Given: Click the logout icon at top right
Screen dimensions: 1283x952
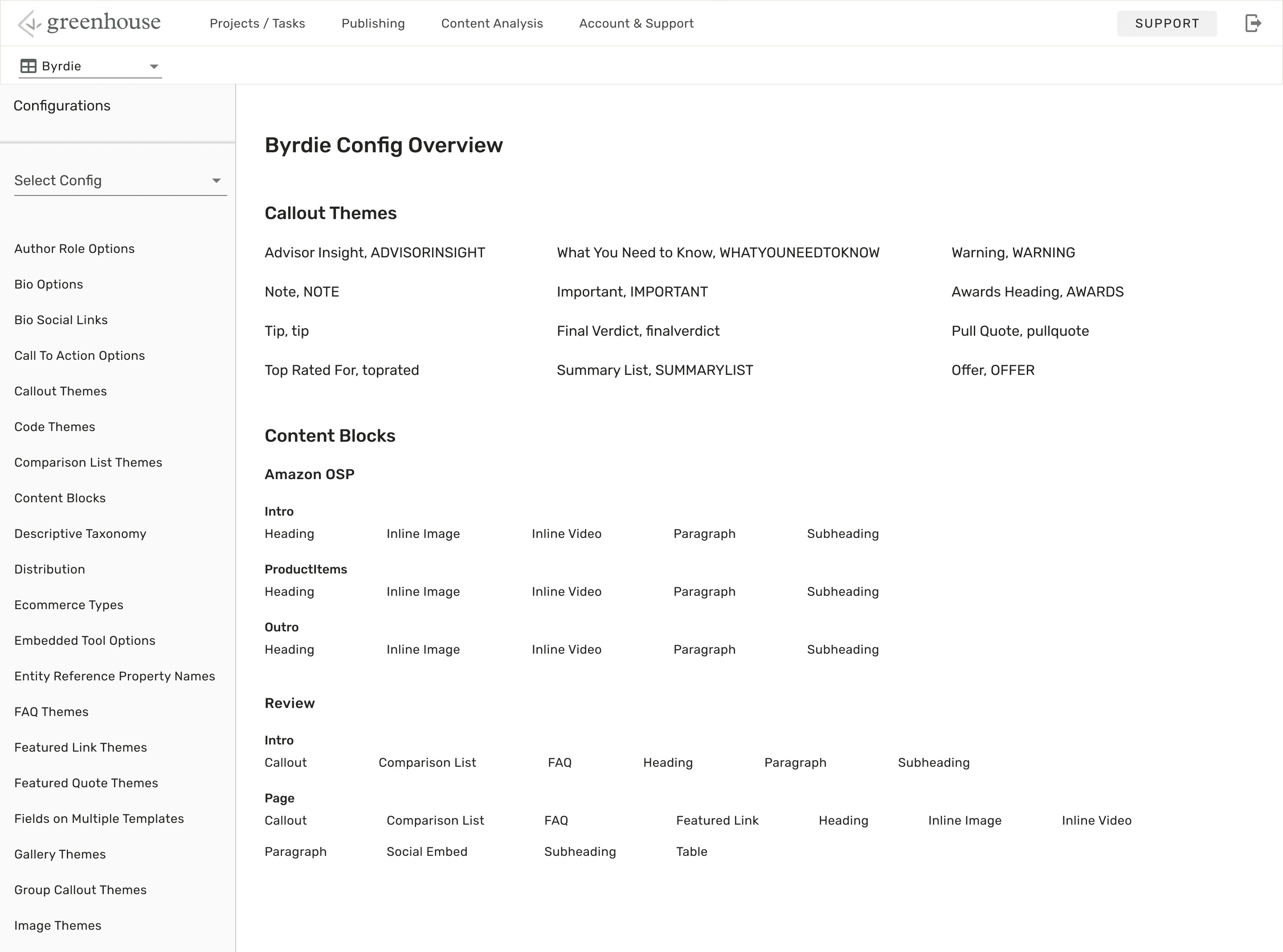Looking at the screenshot, I should pos(1253,24).
